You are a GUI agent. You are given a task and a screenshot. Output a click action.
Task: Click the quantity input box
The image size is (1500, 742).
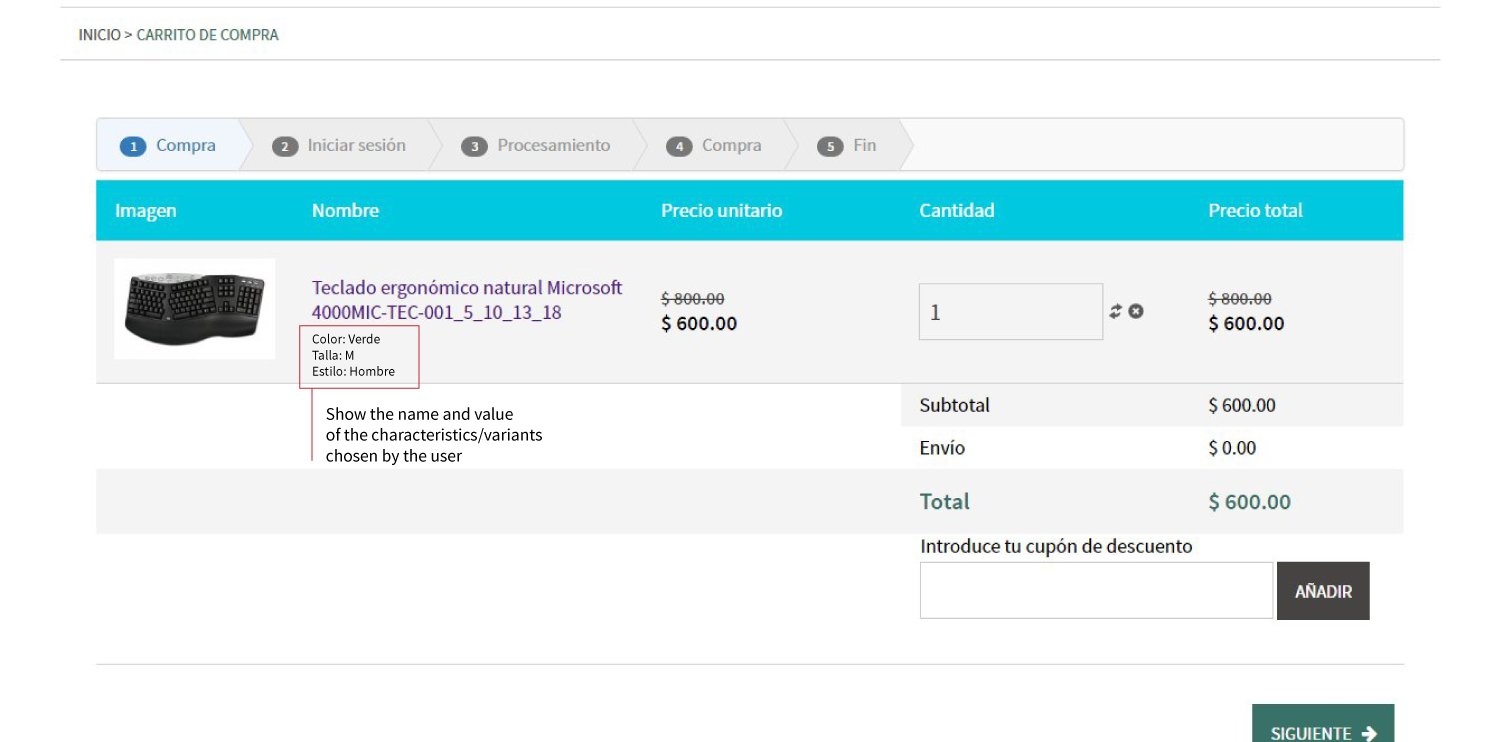1010,312
